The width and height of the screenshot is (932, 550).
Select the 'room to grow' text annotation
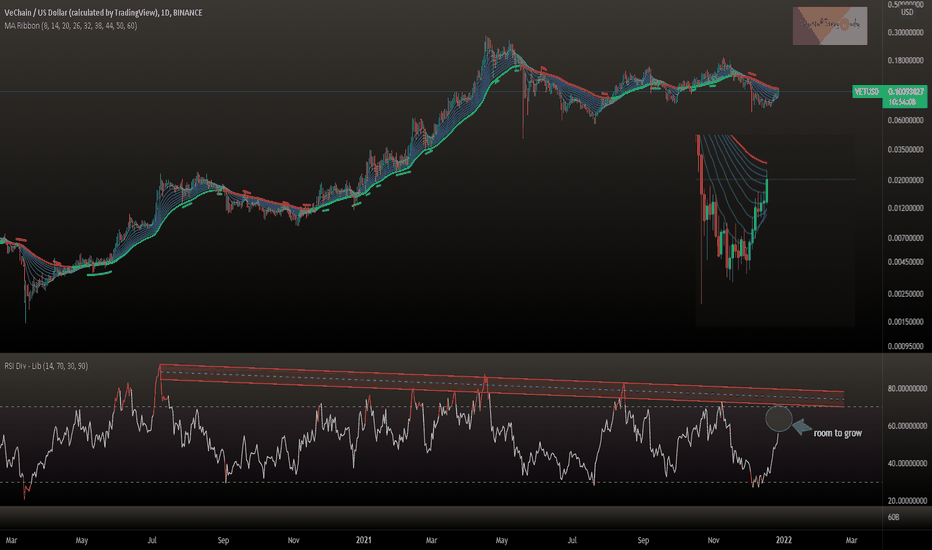point(837,433)
